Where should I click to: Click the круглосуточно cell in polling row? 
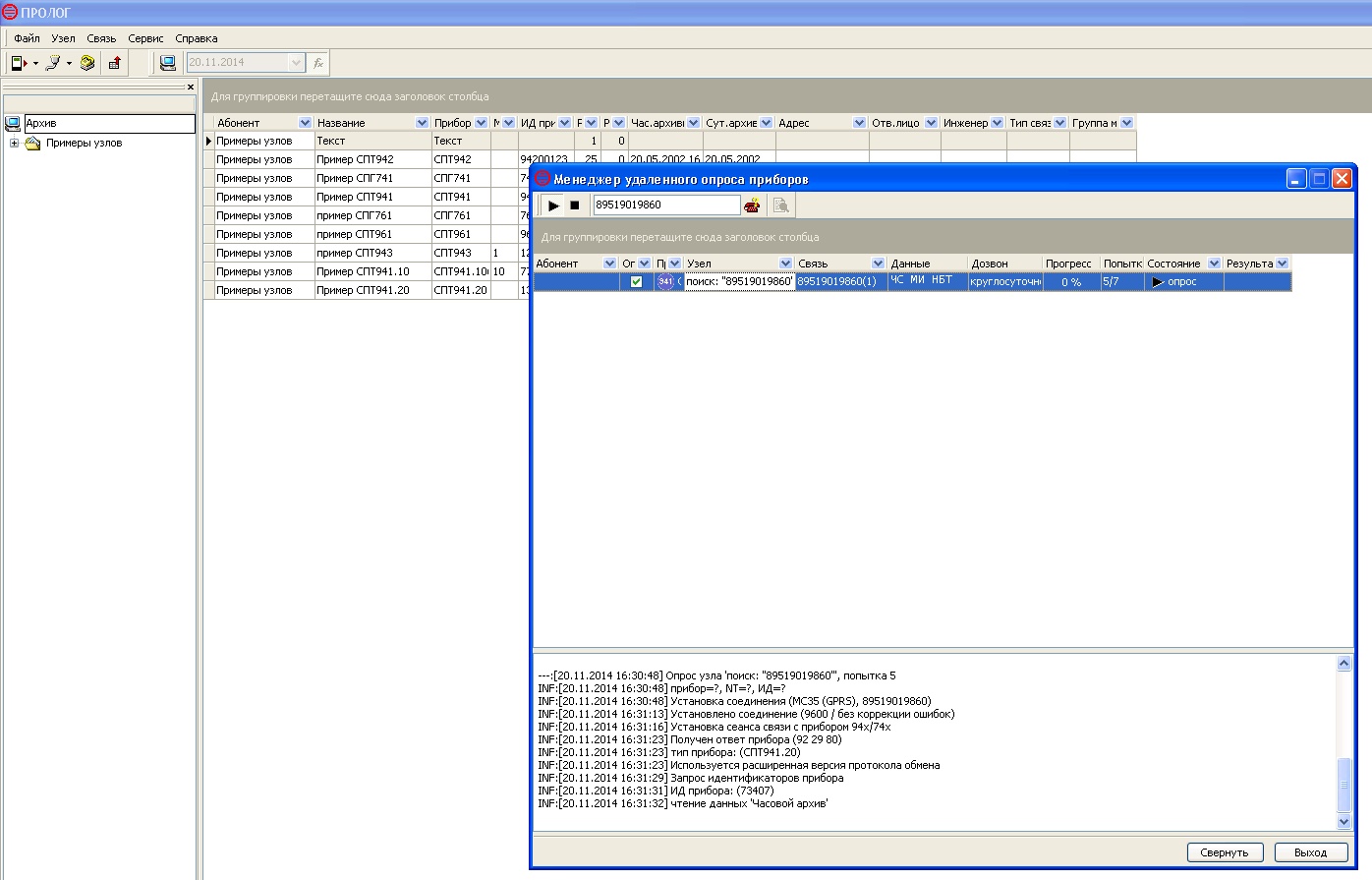tap(1004, 282)
